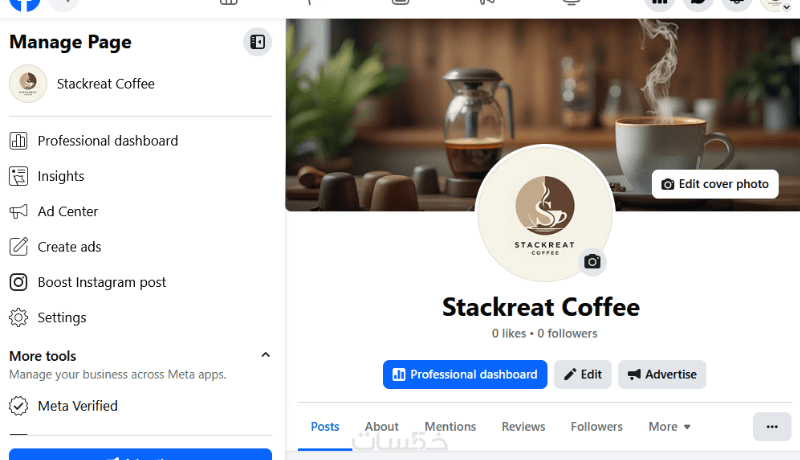The height and width of the screenshot is (460, 800).
Task: Switch to the Reviews tab
Action: [523, 427]
